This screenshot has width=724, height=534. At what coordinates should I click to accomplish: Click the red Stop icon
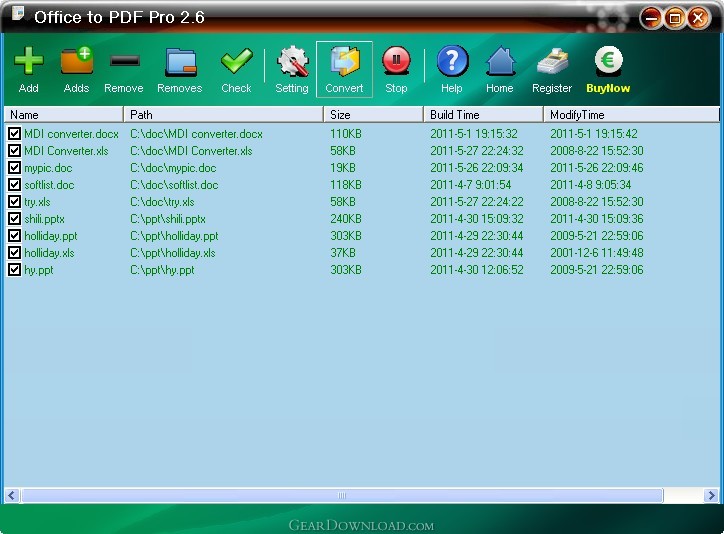[x=396, y=60]
